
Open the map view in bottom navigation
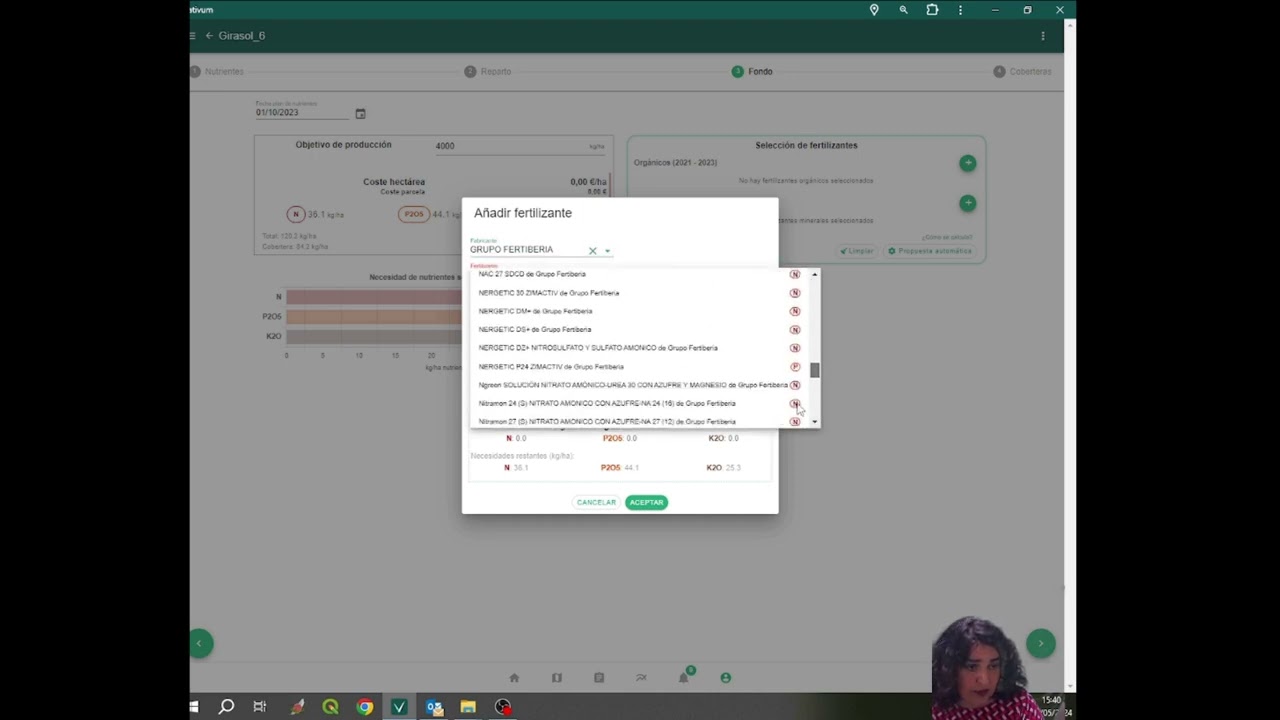[x=557, y=678]
